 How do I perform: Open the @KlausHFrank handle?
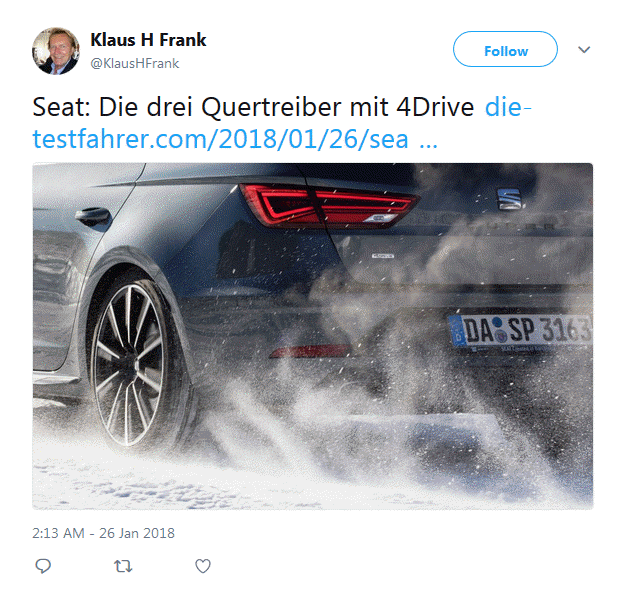135,63
